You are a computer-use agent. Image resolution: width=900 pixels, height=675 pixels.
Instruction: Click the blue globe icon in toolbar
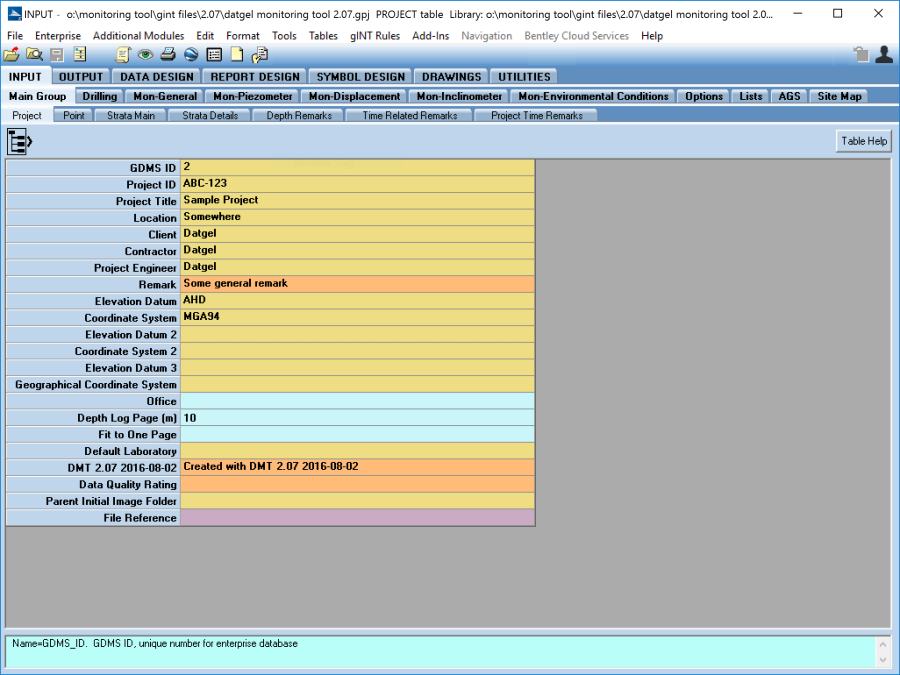(190, 55)
